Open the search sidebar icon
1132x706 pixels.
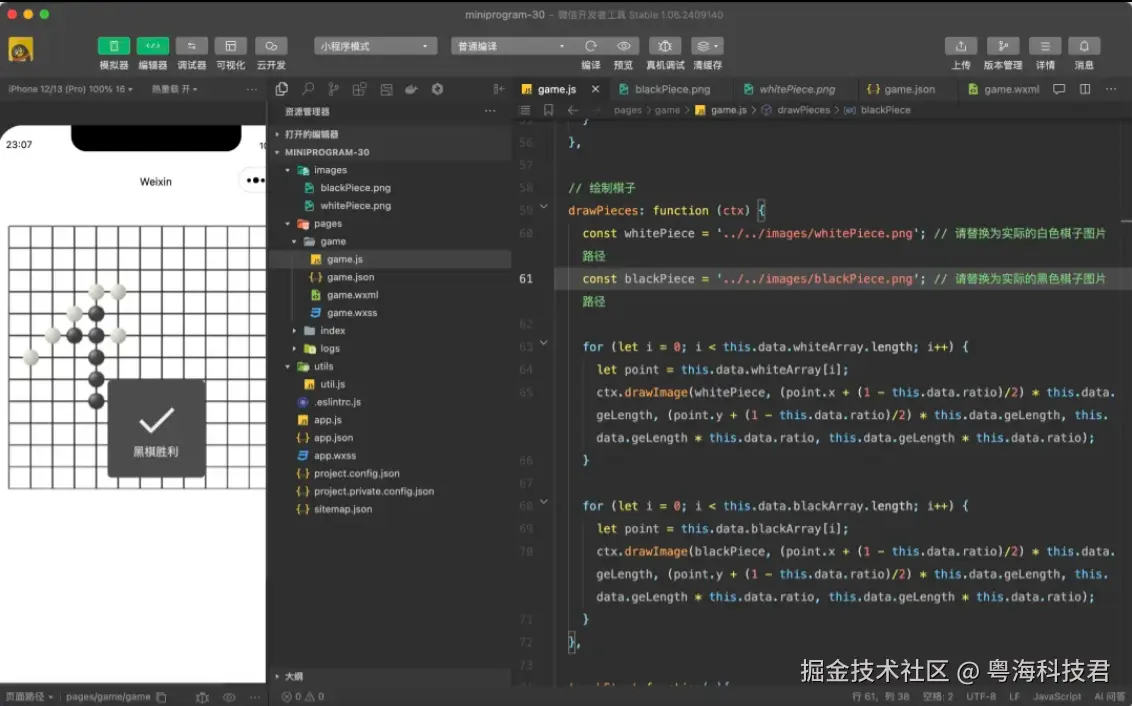click(x=308, y=89)
